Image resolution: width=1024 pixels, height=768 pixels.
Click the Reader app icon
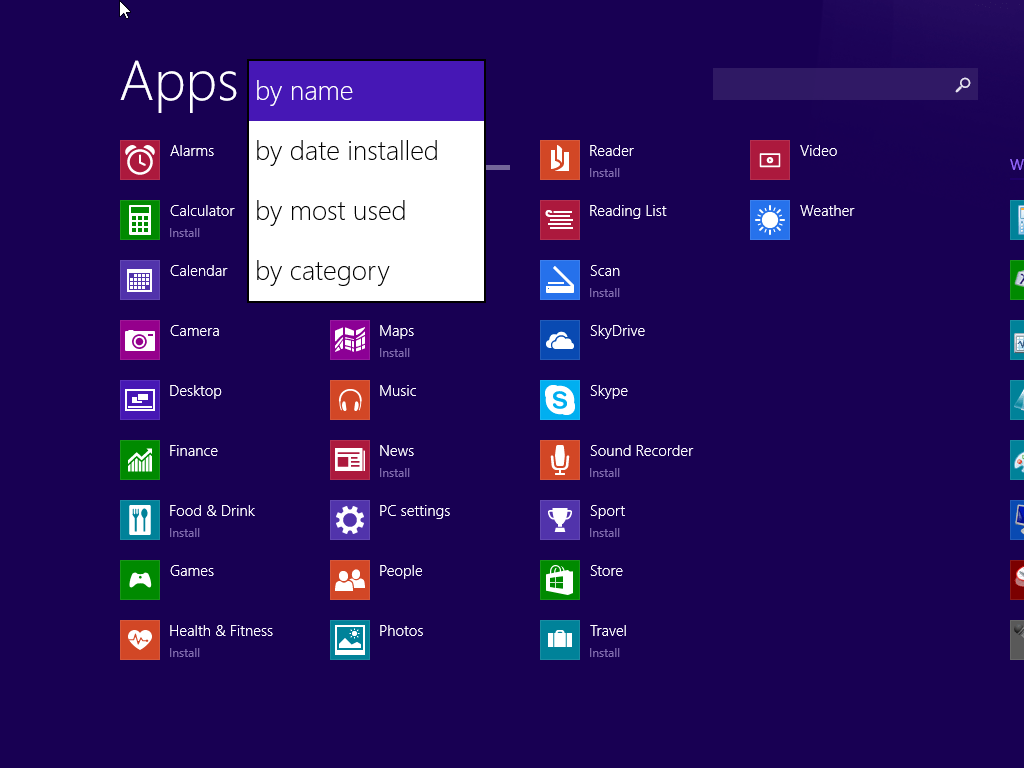pos(560,160)
